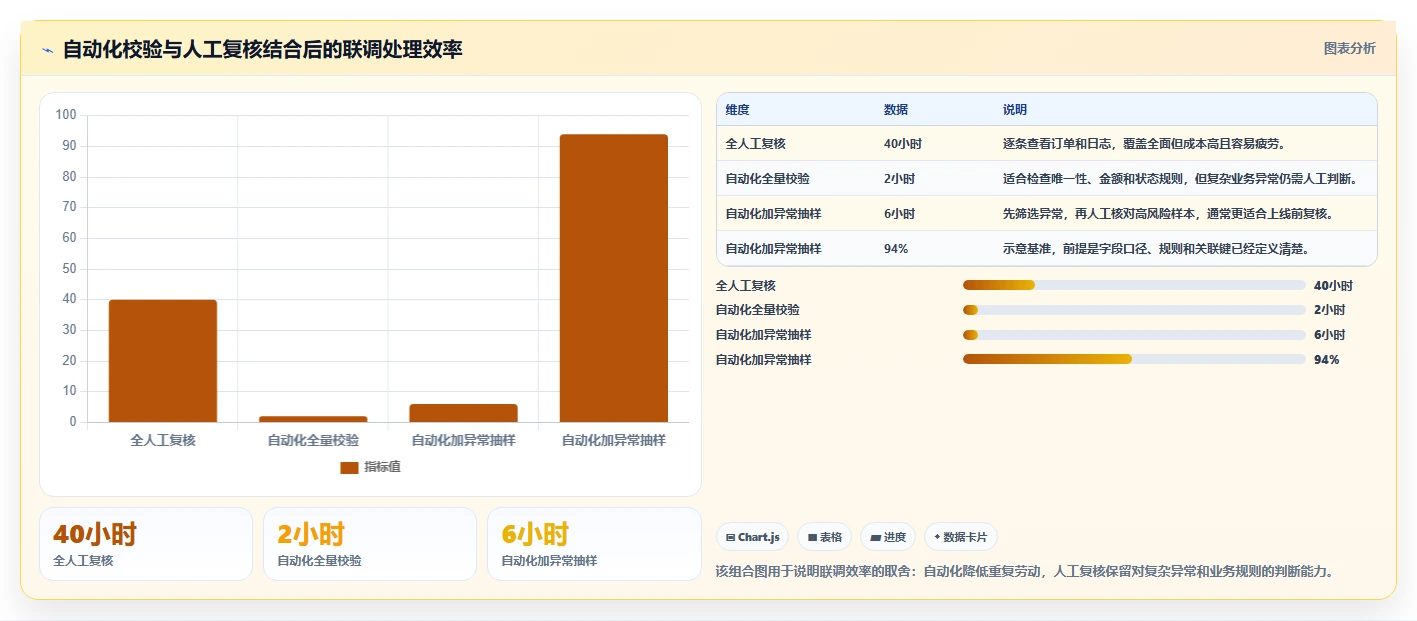Click the 自动化全量校验 progress bar
This screenshot has width=1417, height=621.
point(1134,310)
